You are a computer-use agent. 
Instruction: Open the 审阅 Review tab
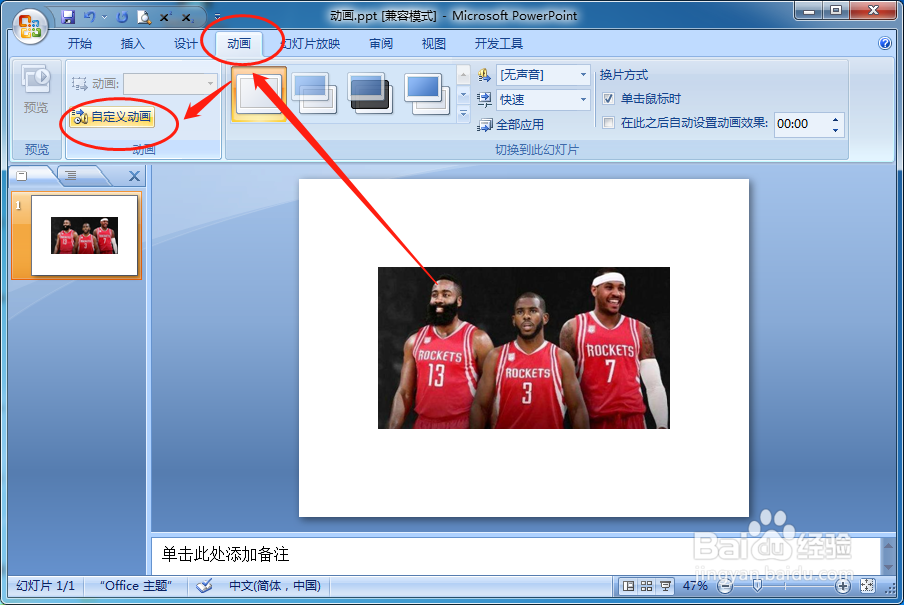click(x=381, y=43)
